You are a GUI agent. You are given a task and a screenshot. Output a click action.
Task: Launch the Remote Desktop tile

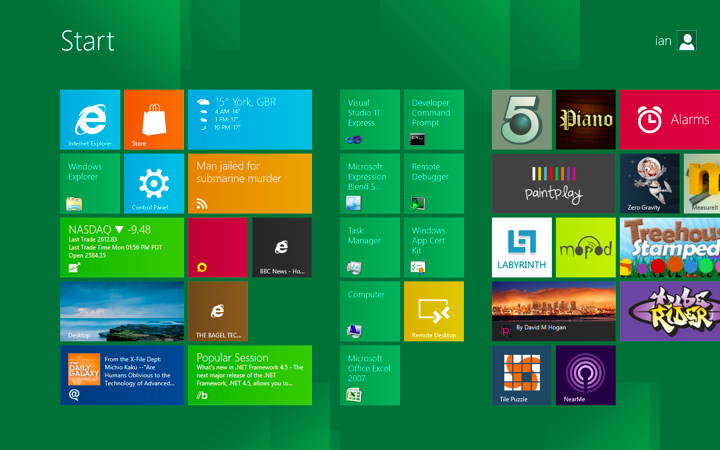click(x=434, y=311)
